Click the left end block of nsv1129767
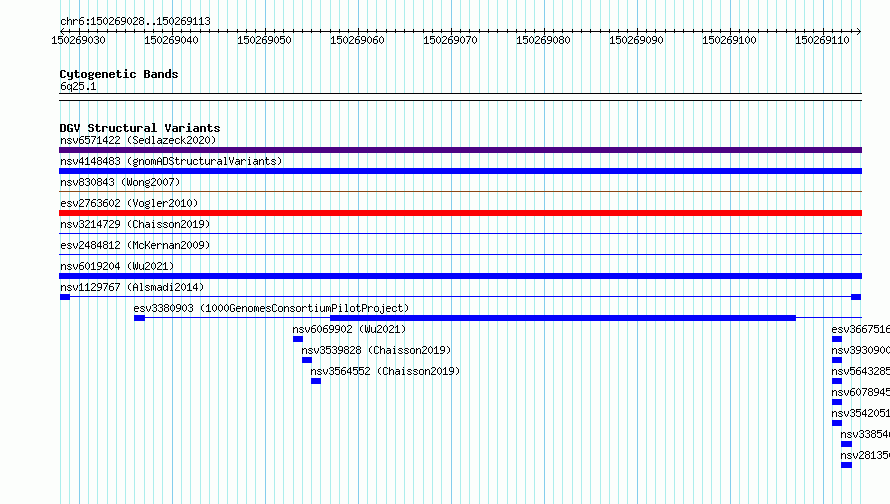The width and height of the screenshot is (890, 504). [65, 297]
